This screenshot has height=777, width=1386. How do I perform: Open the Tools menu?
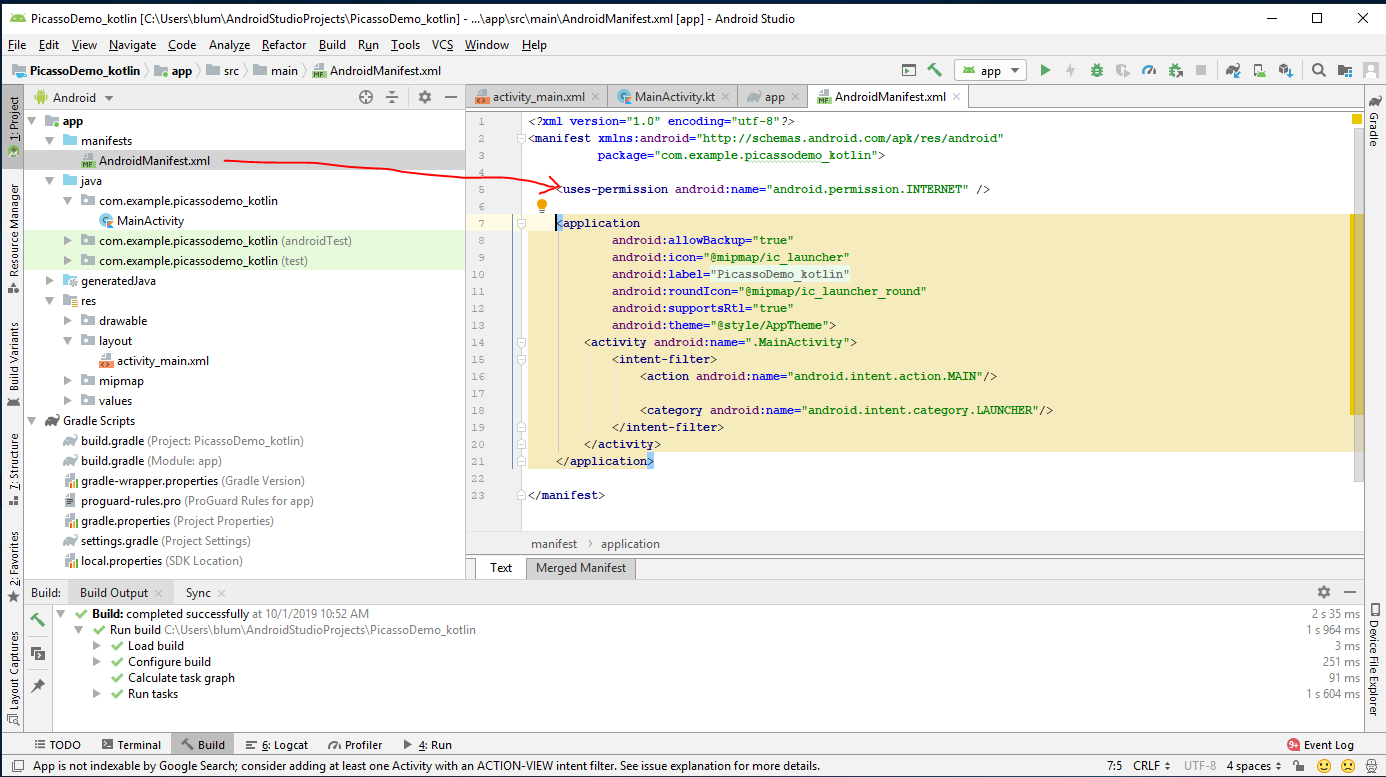point(405,45)
